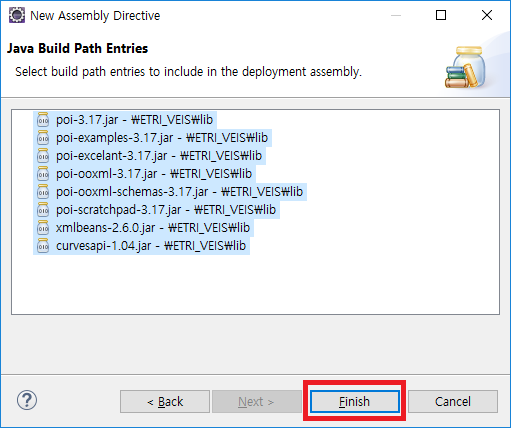Viewport: 522px width, 441px height.
Task: Click the jar icon beside curvesapi-1.04.jar
Action: click(43, 246)
